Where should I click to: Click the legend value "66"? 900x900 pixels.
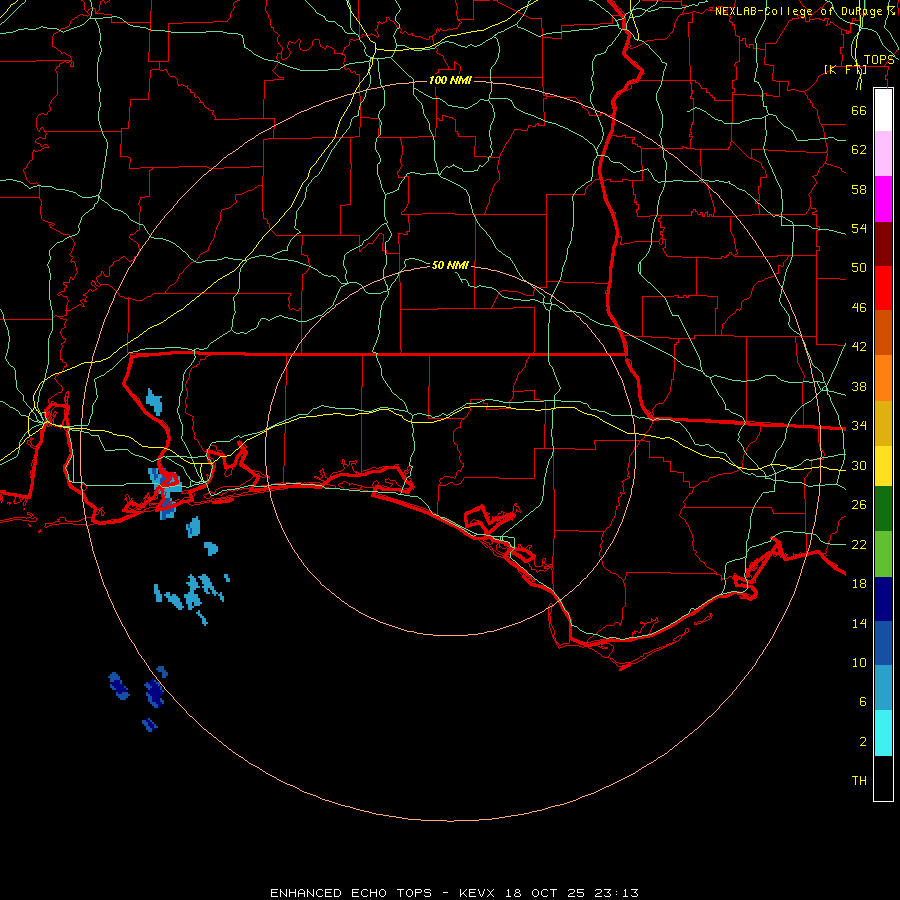point(859,110)
